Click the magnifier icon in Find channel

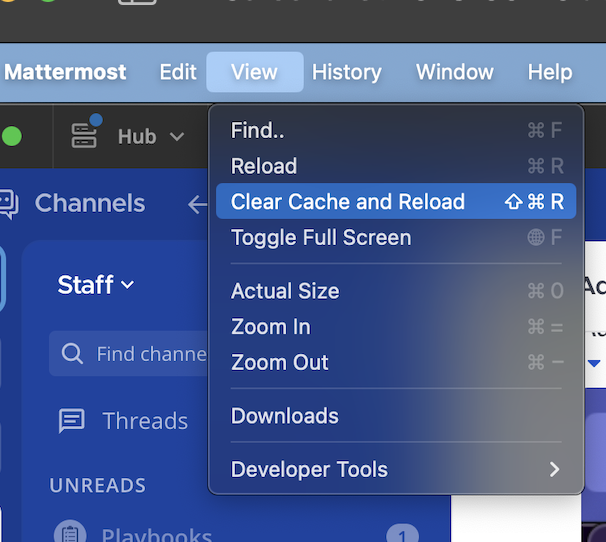(72, 353)
